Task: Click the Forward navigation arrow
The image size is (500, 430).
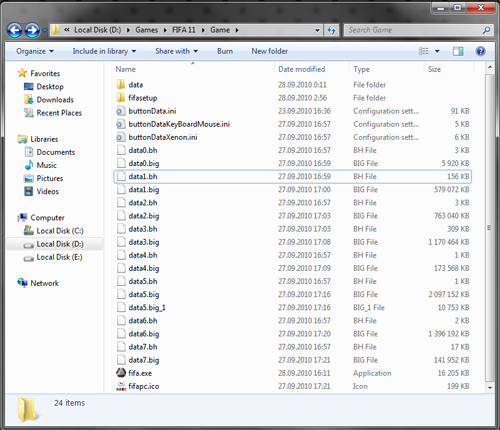Action: coord(32,30)
